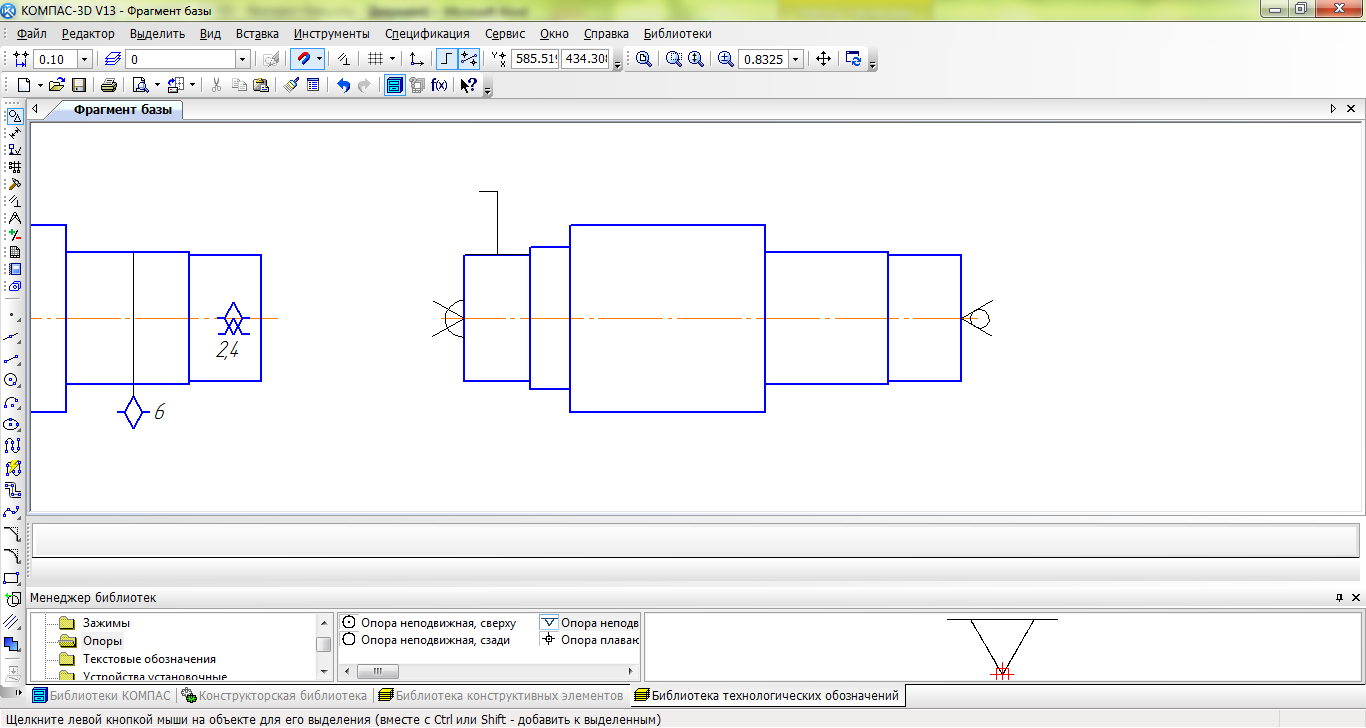Screen dimensions: 1366x728
Task: Undo the last action with the blue arrow
Action: tap(343, 86)
